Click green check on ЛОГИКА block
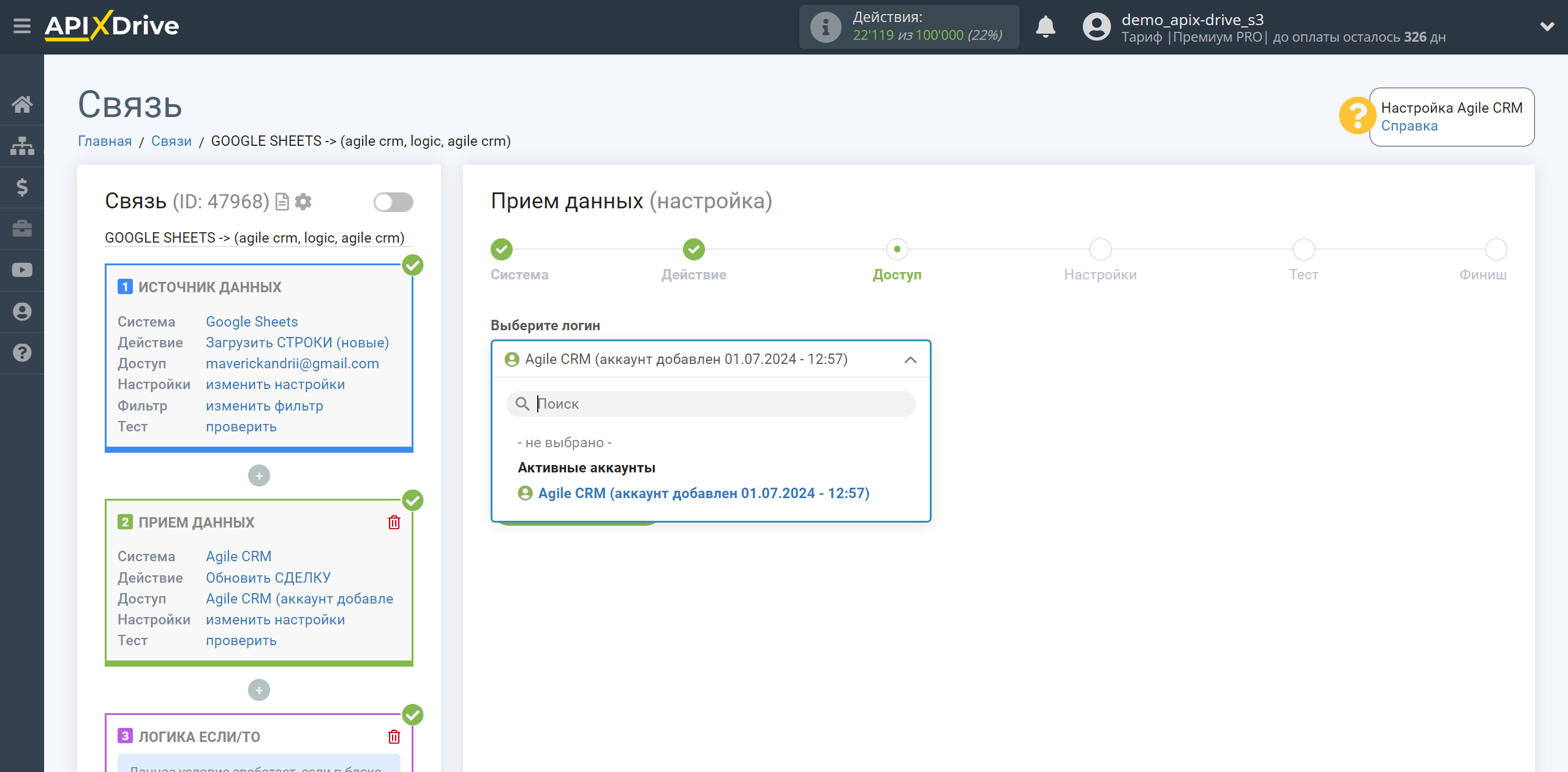The width and height of the screenshot is (1568, 772). 413,715
